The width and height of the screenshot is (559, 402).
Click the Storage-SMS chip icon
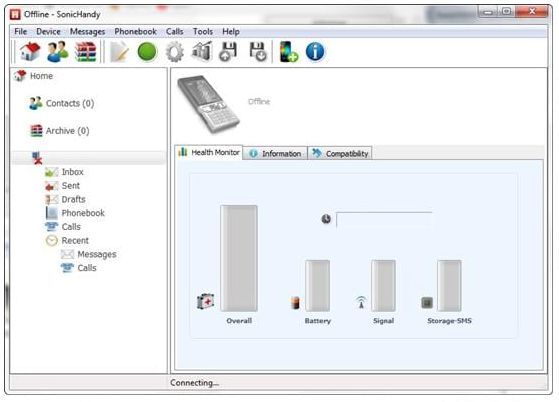[x=427, y=303]
